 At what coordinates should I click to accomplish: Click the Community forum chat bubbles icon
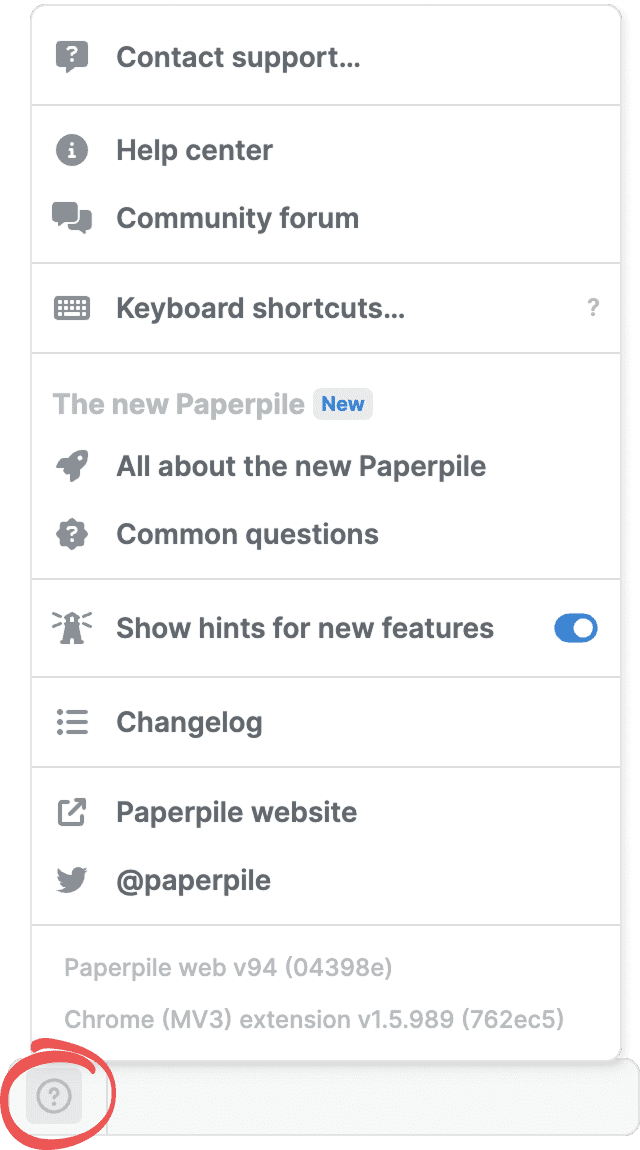[71, 218]
